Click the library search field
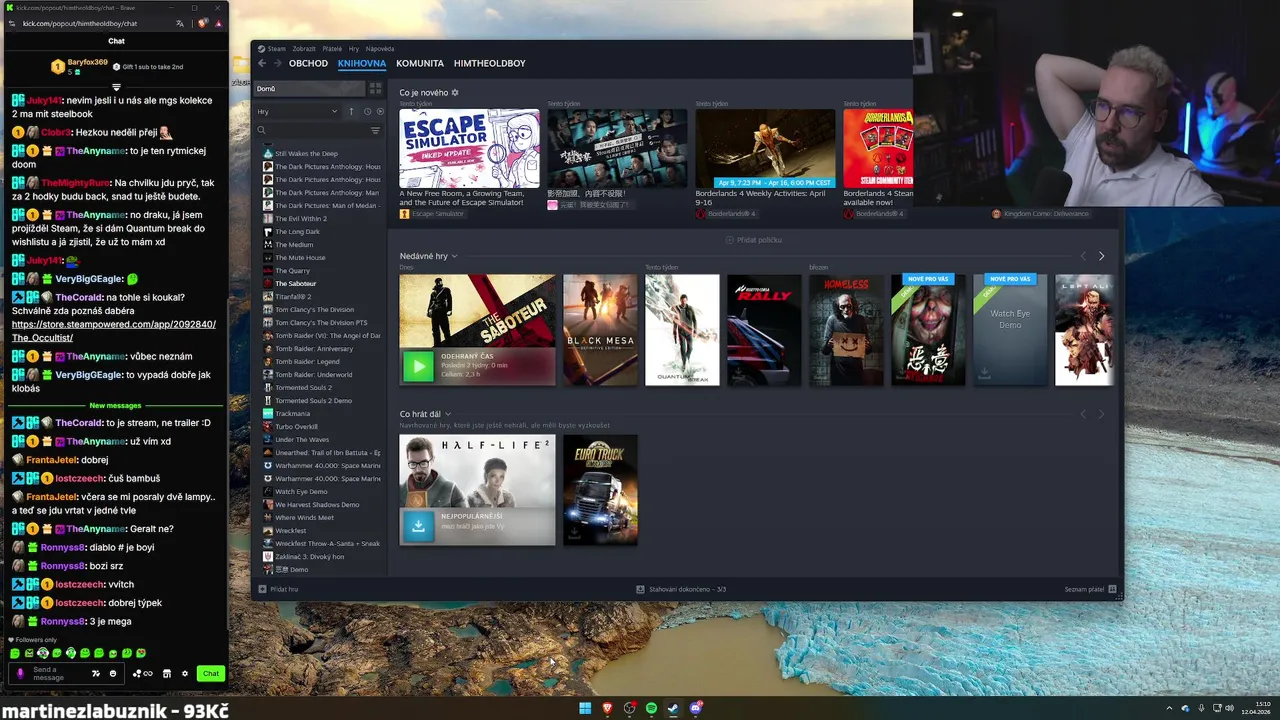 (312, 130)
